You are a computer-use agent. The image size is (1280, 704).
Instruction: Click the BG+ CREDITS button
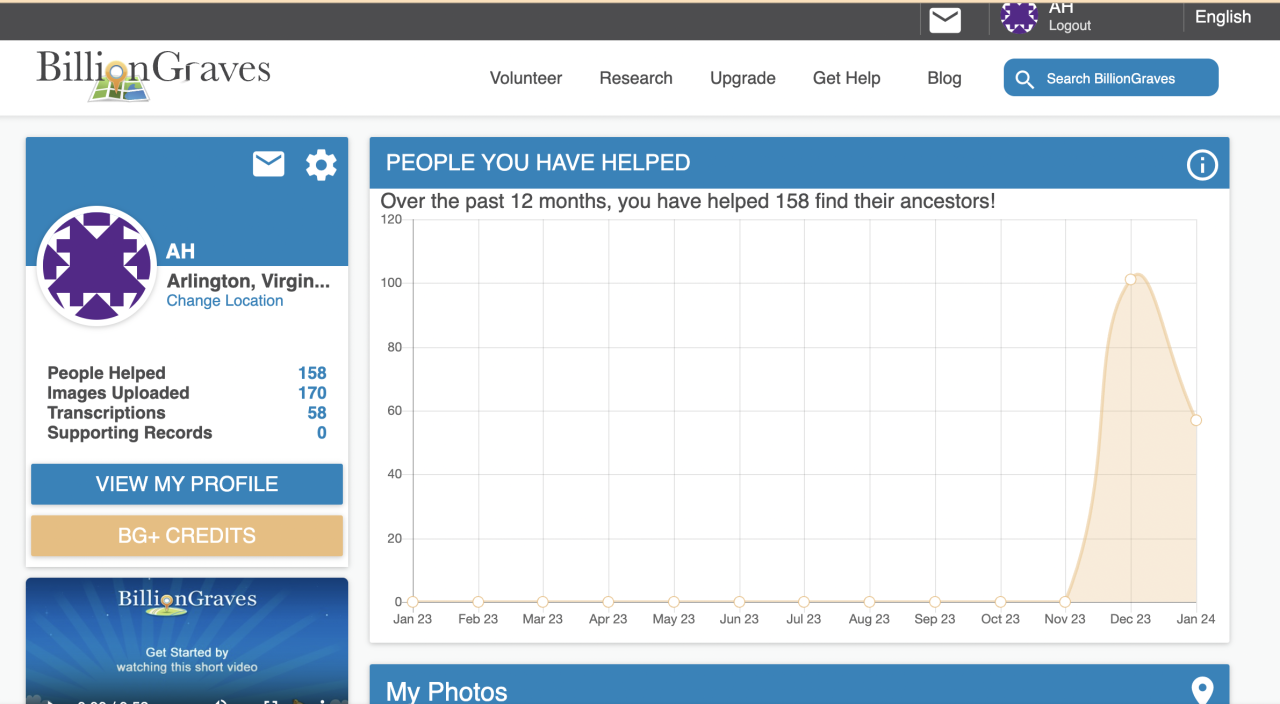pyautogui.click(x=187, y=536)
